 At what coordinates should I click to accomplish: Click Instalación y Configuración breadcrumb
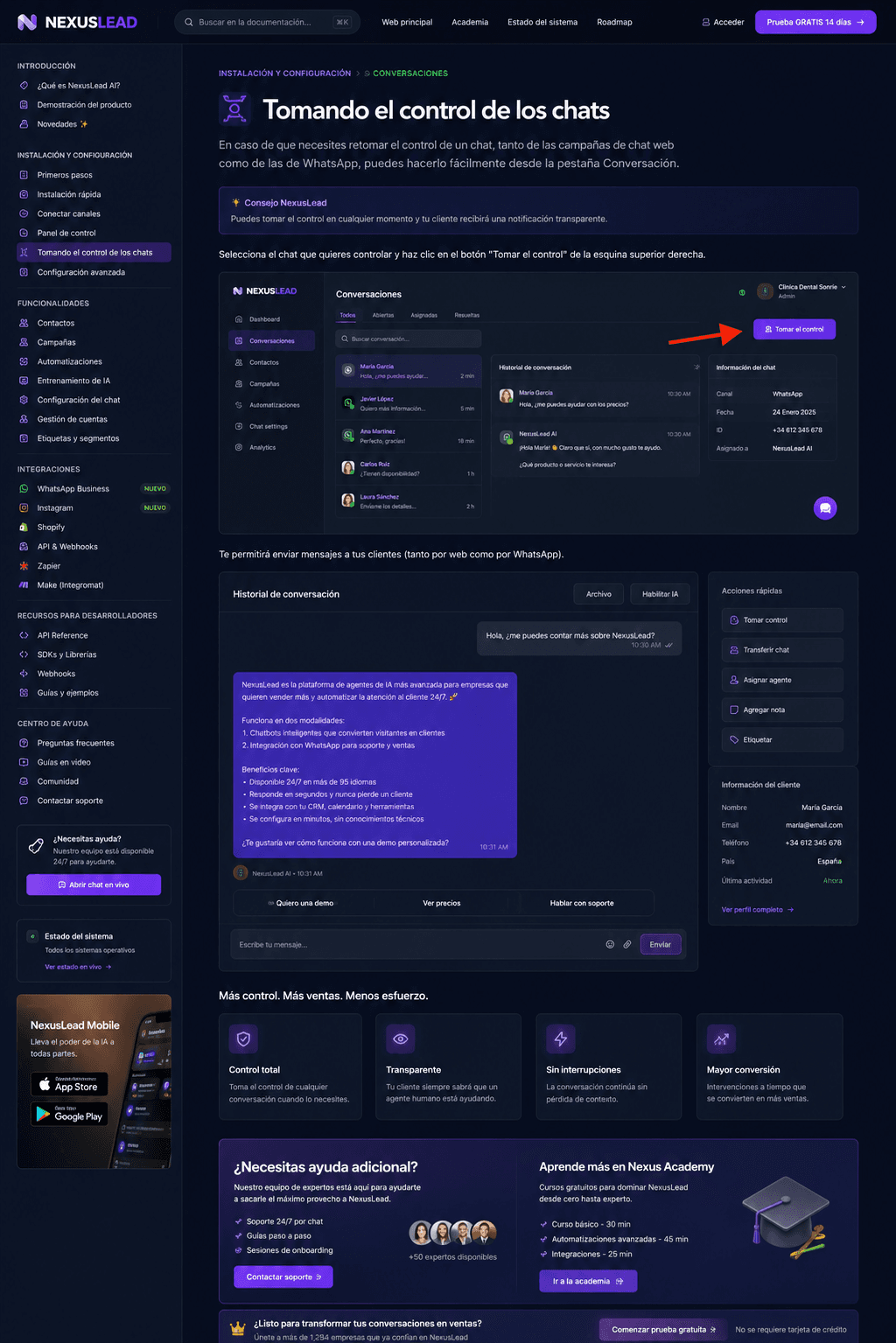click(284, 73)
